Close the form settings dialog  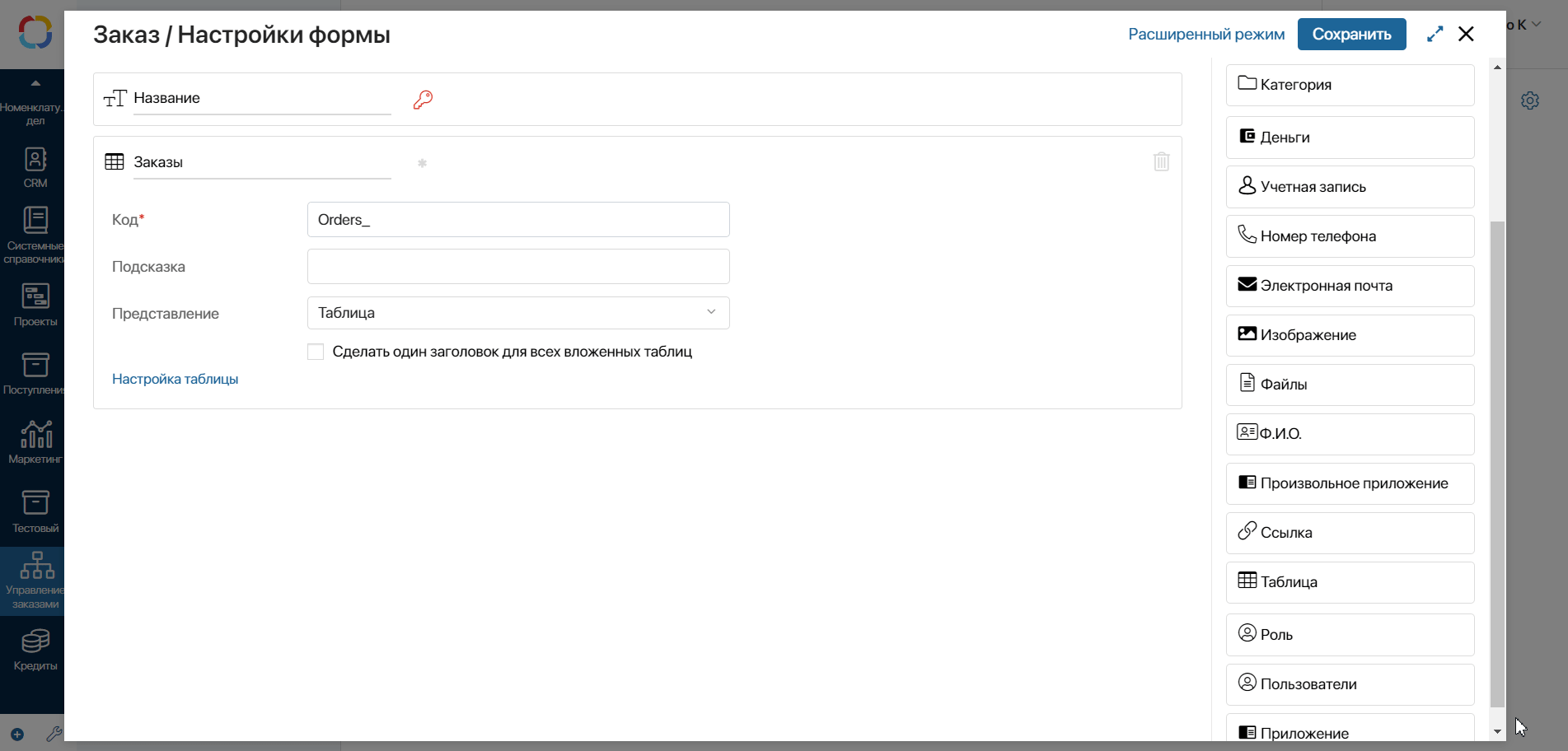tap(1466, 34)
